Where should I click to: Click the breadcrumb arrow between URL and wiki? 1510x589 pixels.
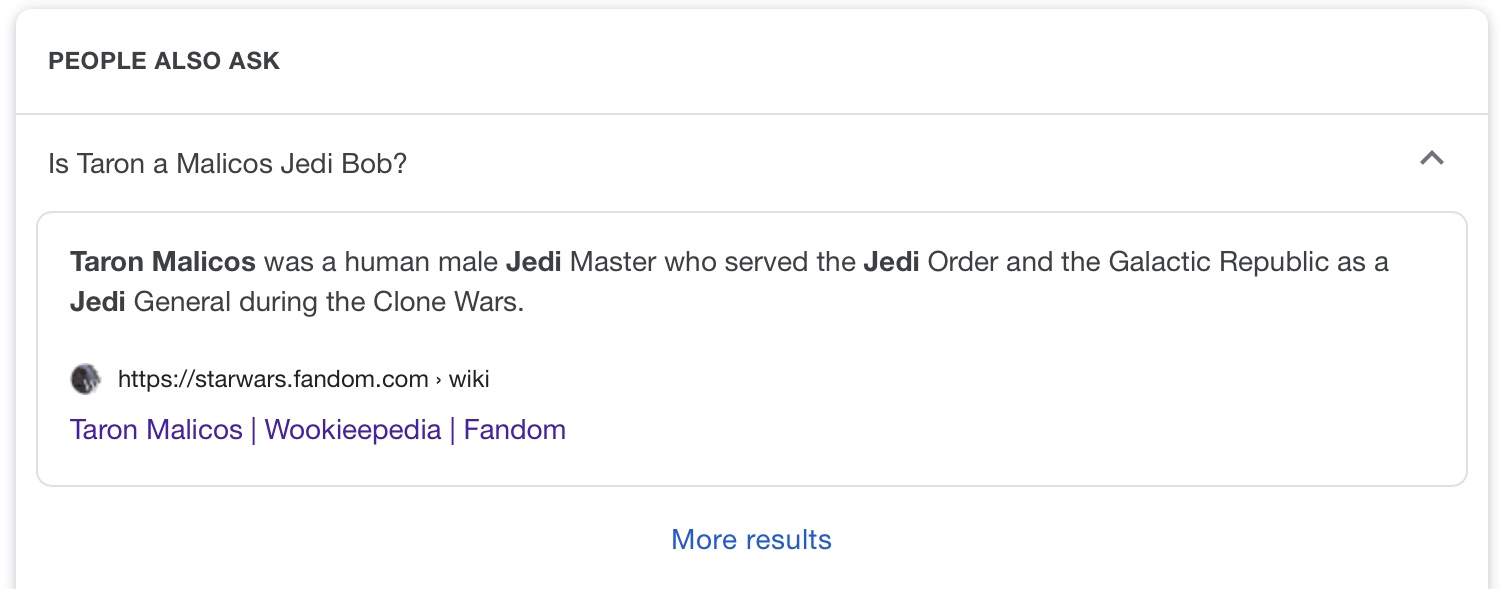click(x=438, y=380)
